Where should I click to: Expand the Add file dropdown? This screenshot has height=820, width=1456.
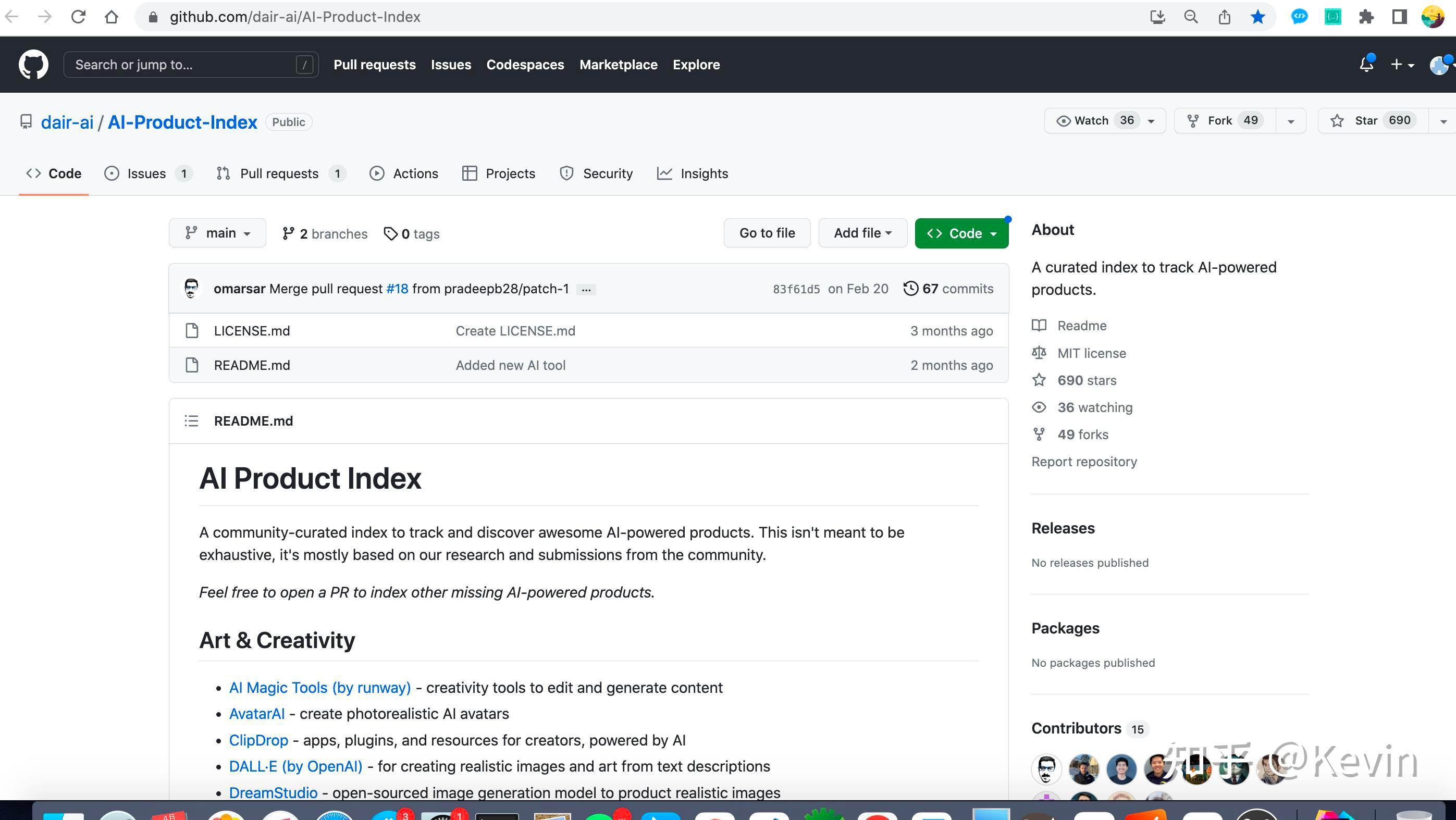coord(862,233)
